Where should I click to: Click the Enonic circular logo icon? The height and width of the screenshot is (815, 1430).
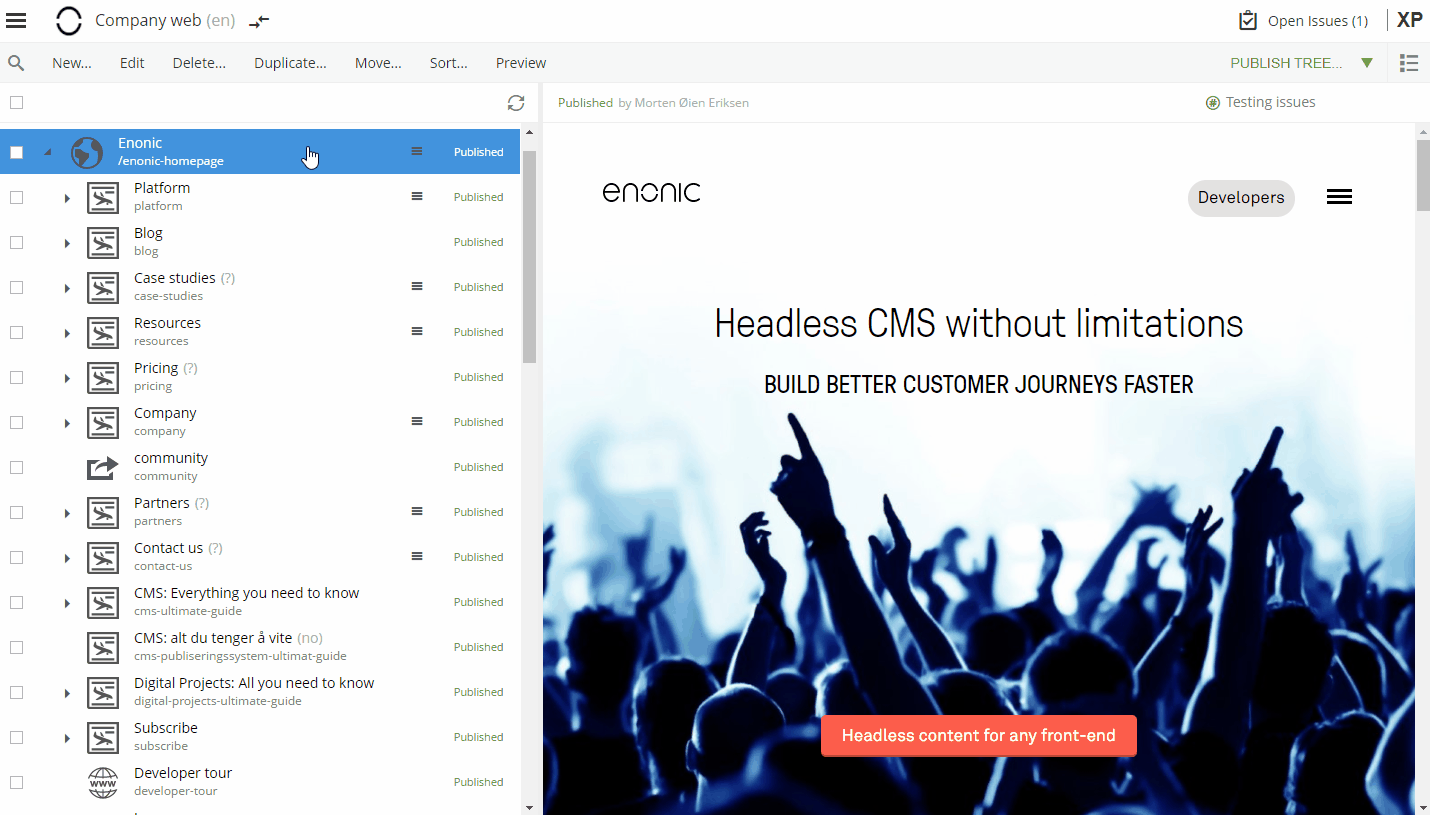click(69, 20)
